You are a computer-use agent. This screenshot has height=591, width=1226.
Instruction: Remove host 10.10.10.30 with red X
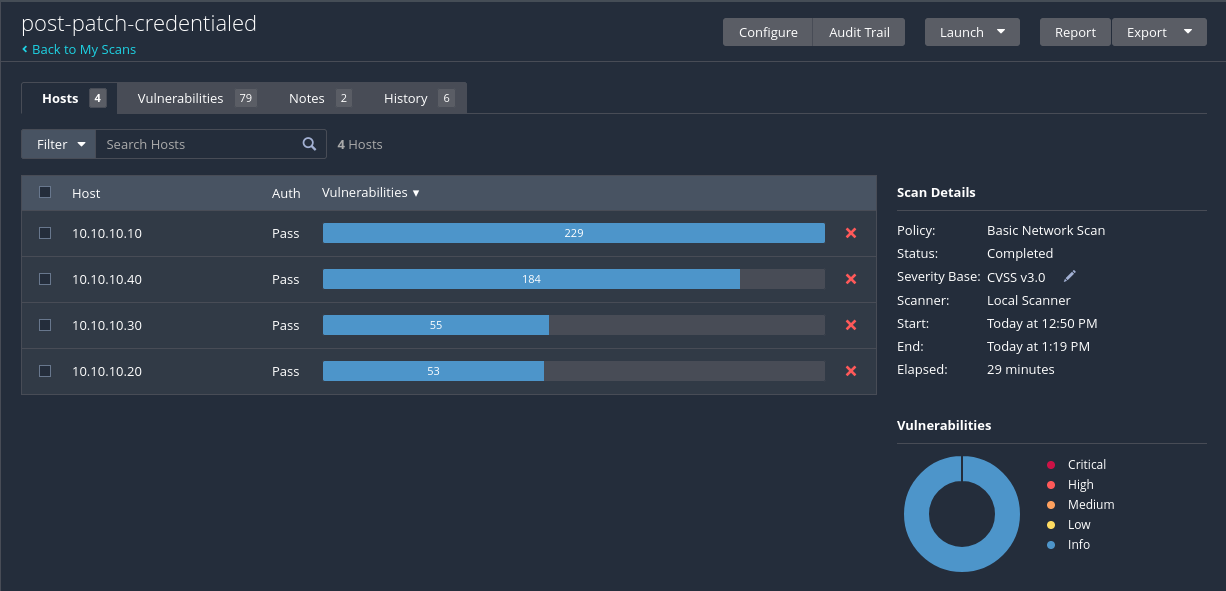[851, 325]
